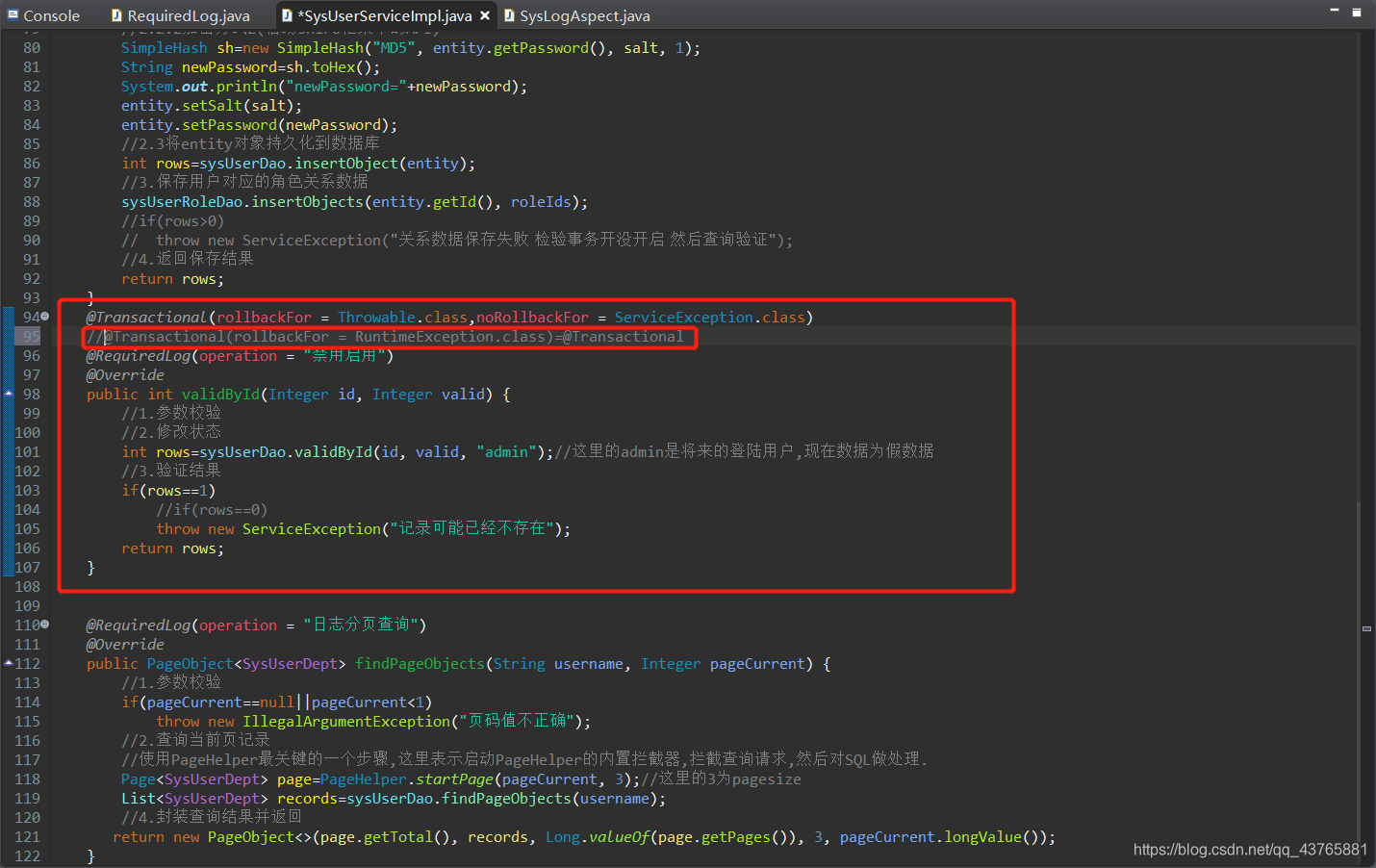Close the SysUserServiceImpl.java tab

click(x=485, y=15)
